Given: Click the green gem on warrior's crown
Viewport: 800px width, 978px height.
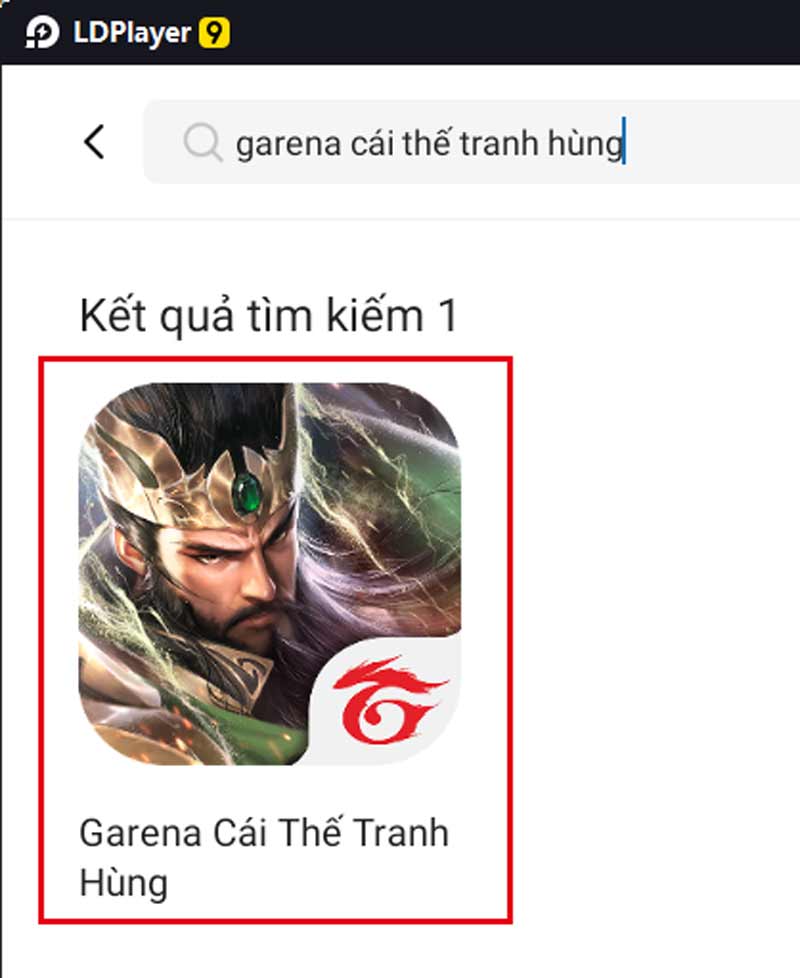Looking at the screenshot, I should tap(246, 492).
